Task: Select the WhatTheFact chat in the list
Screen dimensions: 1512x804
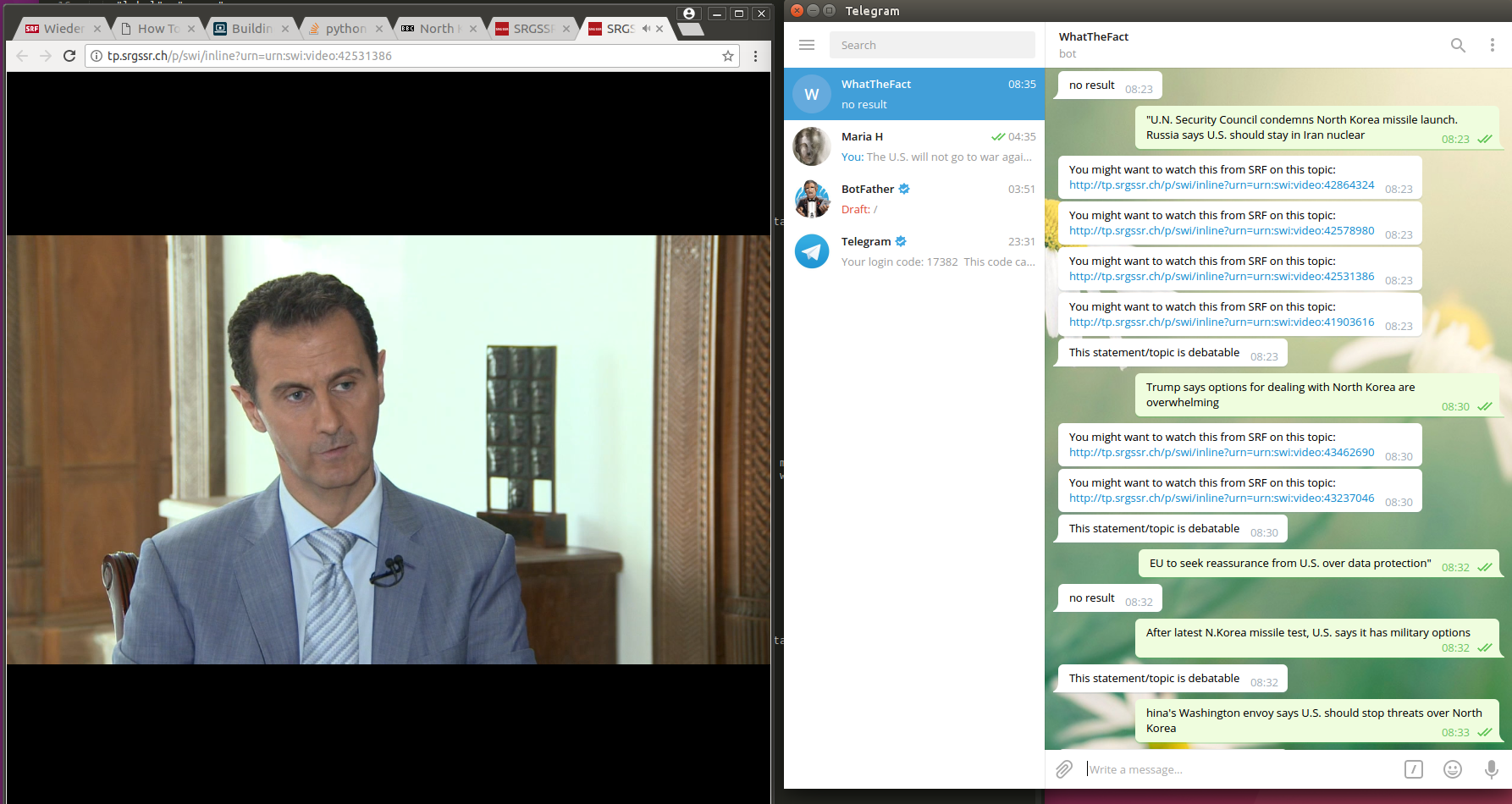Action: 914,94
